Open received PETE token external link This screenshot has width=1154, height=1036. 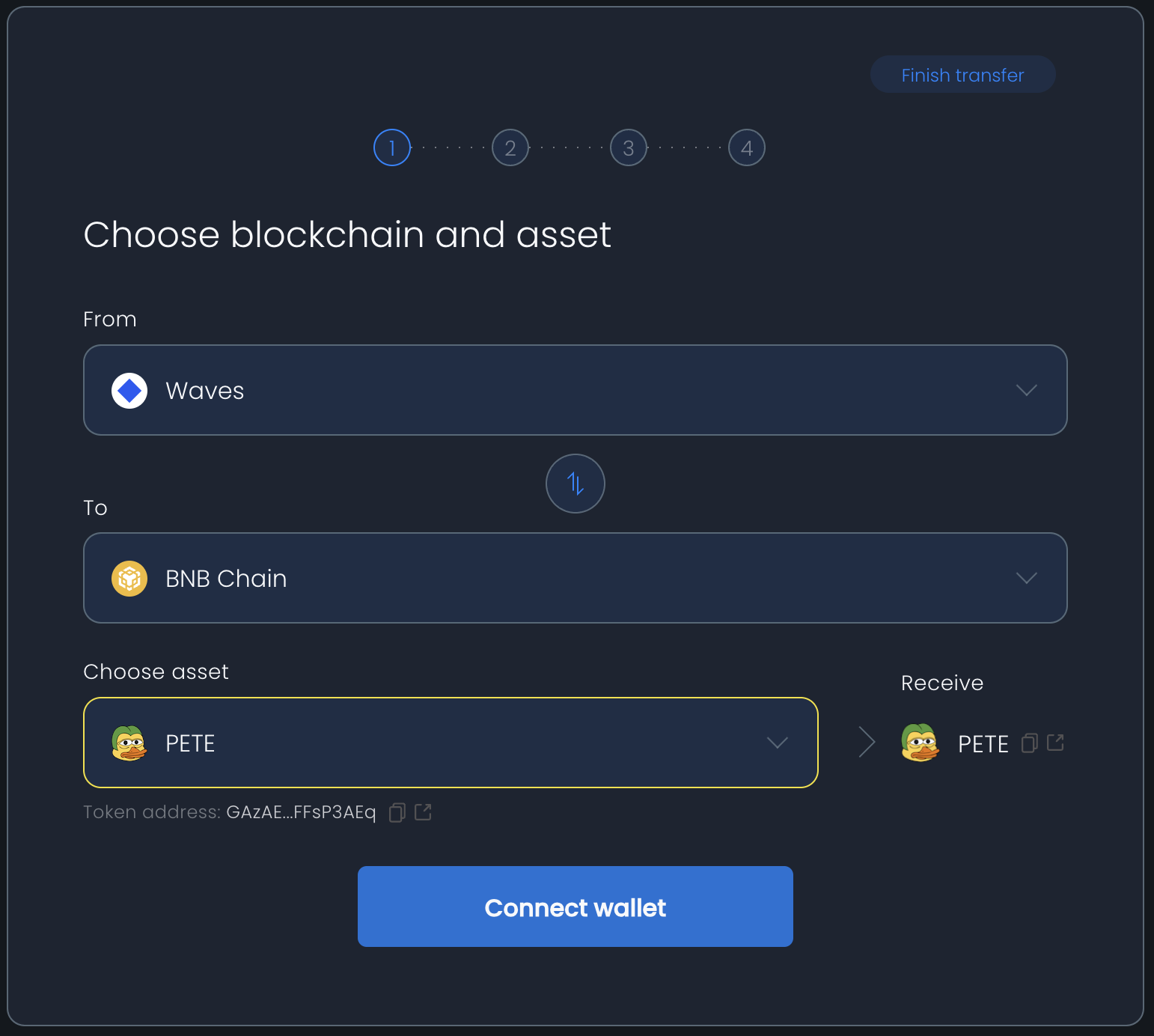[x=1055, y=743]
